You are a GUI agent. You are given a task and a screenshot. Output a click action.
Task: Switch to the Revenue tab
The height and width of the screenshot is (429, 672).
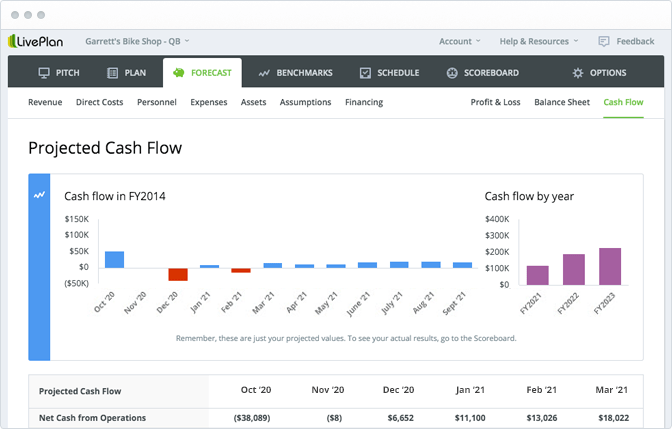click(x=45, y=102)
